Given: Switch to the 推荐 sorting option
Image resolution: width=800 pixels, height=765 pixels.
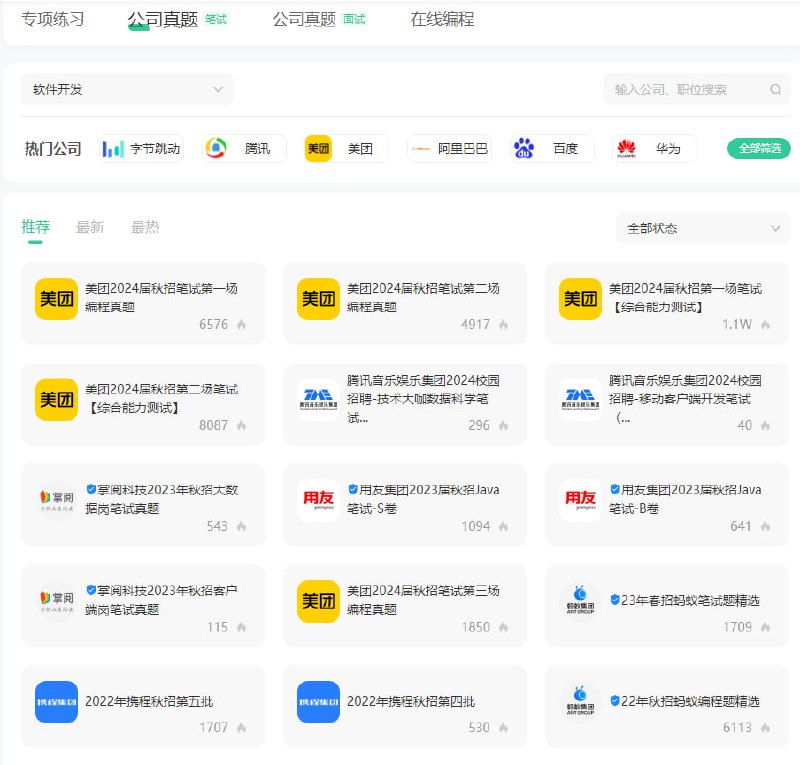Looking at the screenshot, I should point(35,227).
